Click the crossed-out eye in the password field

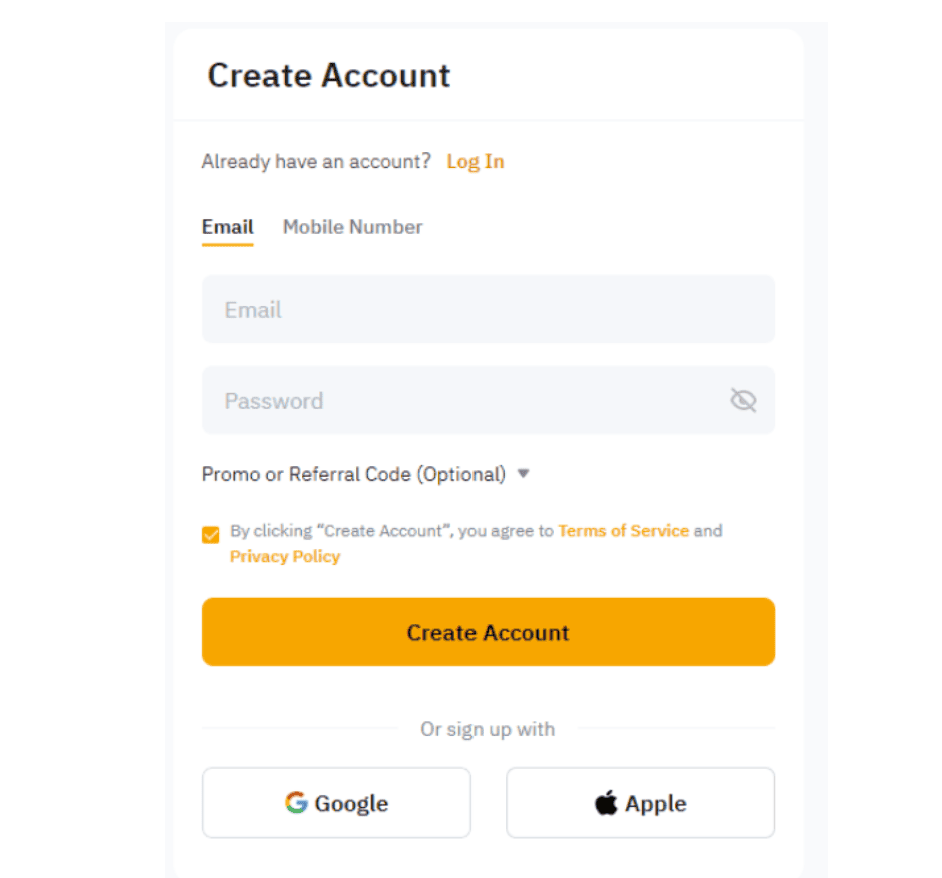[x=743, y=400]
